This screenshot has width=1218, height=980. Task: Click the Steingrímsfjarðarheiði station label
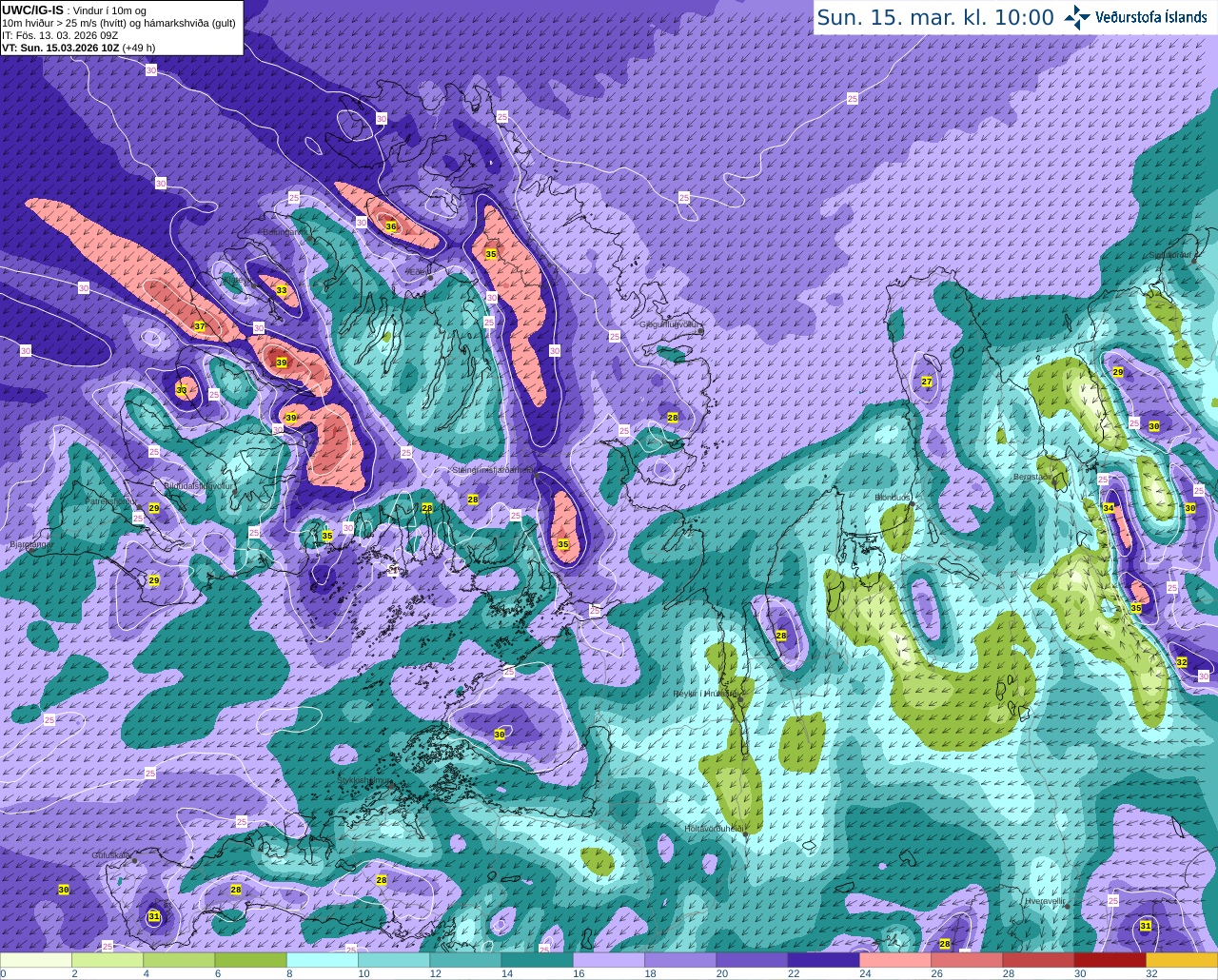(494, 469)
